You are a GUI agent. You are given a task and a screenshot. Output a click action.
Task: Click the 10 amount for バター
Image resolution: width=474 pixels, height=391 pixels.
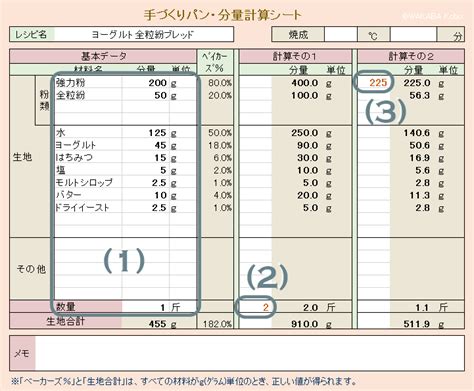[x=146, y=195]
